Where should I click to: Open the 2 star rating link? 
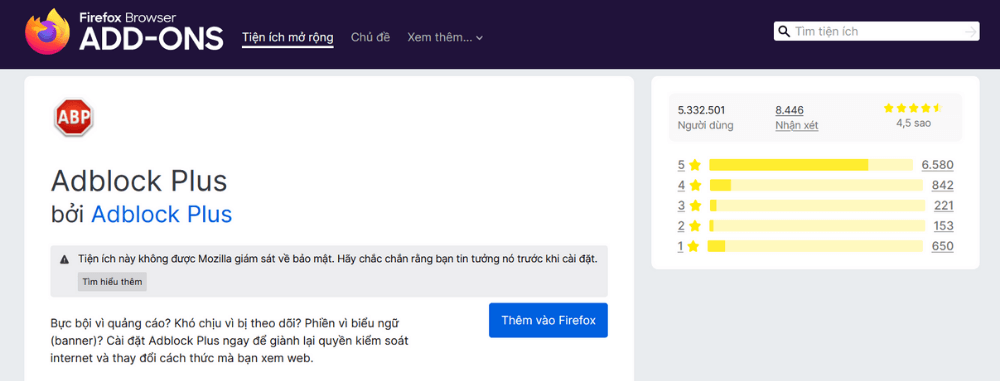[x=689, y=226]
